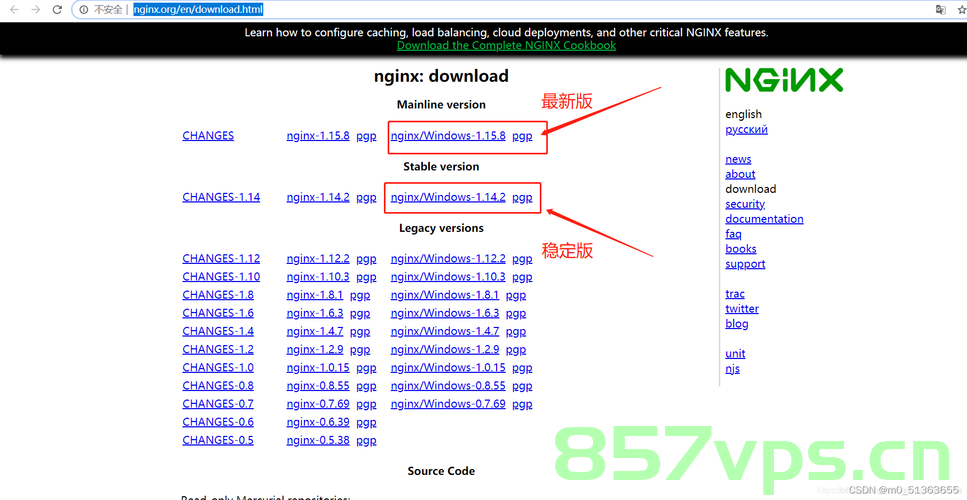The width and height of the screenshot is (967, 500).
Task: Click the NGINX logo
Action: (x=784, y=81)
